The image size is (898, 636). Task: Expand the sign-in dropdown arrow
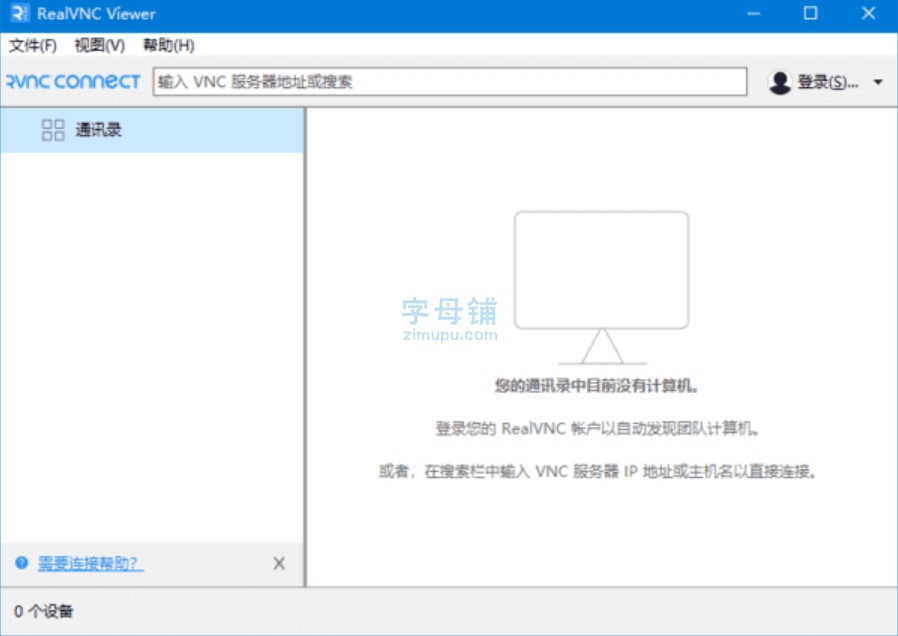(x=878, y=82)
